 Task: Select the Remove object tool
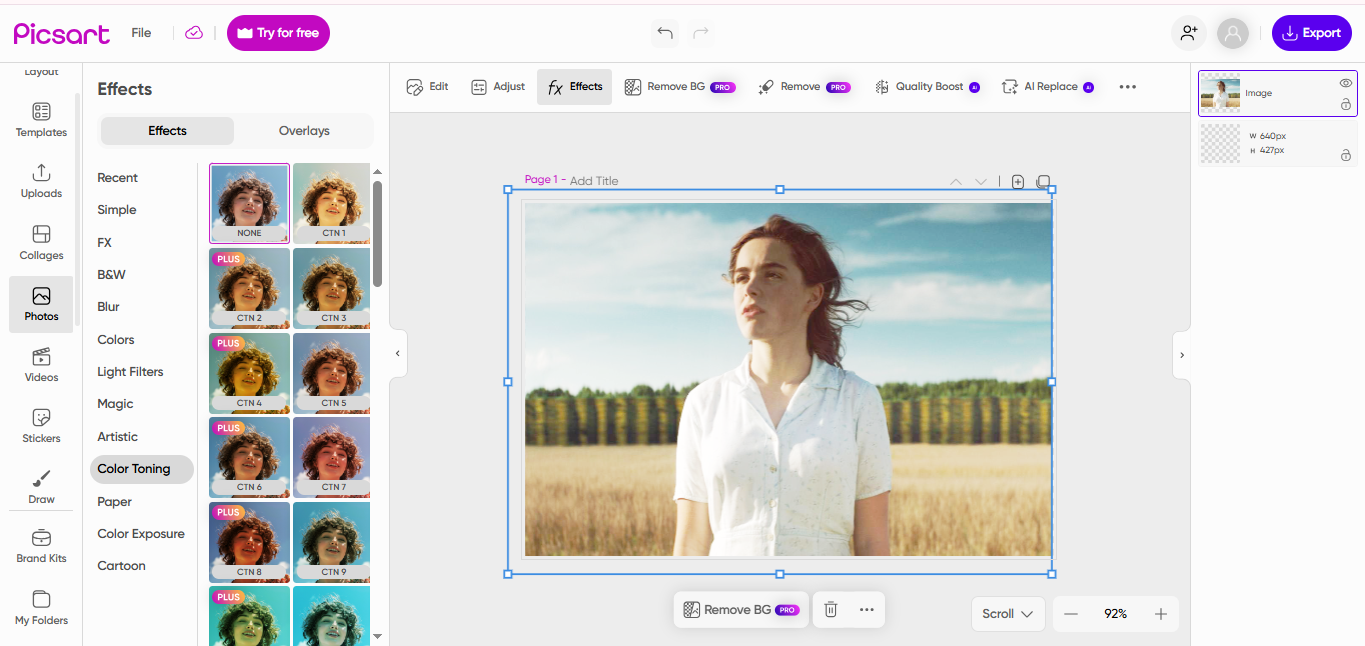804,87
